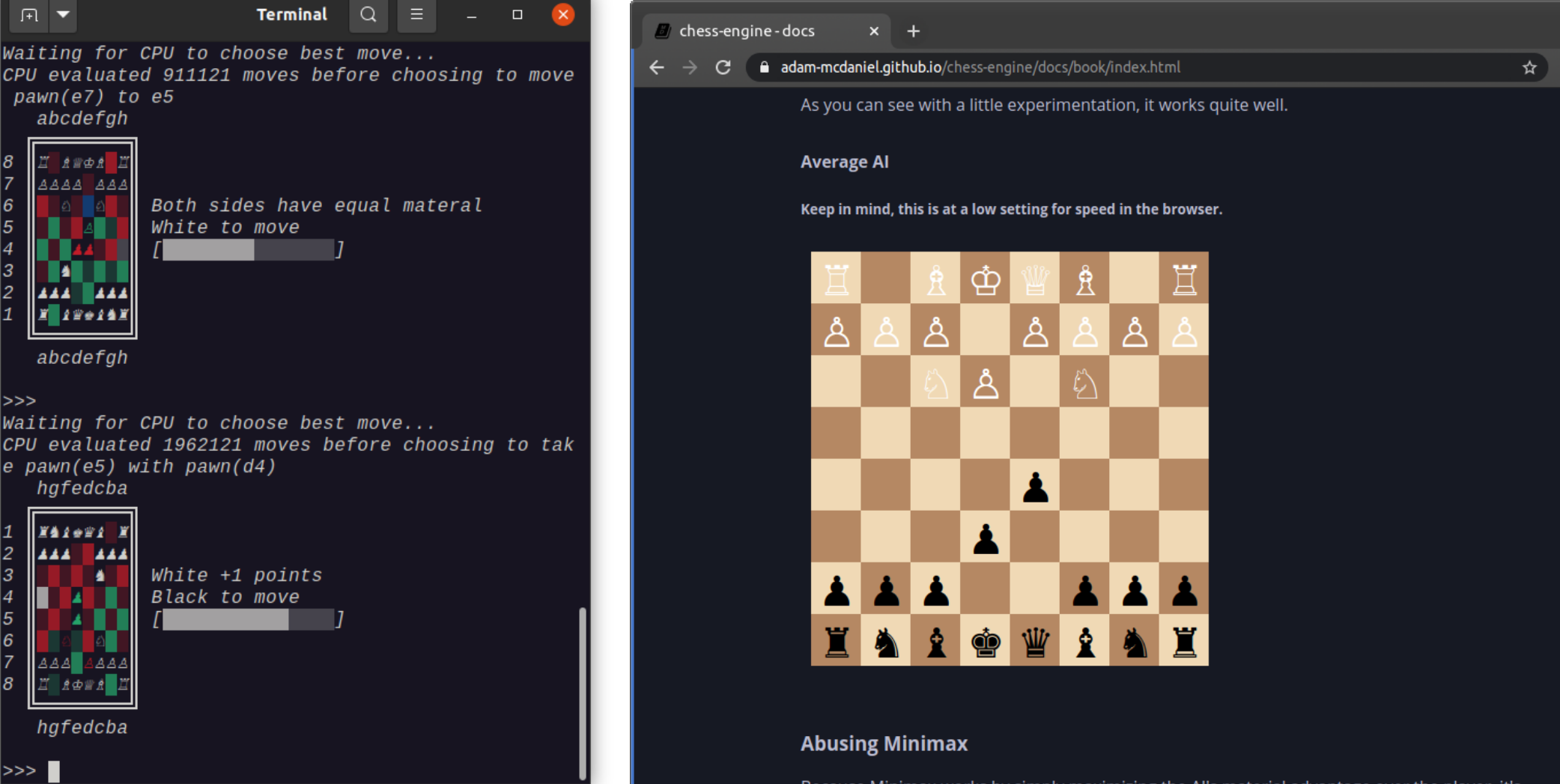Select the white rook in top-right corner

(x=1184, y=280)
